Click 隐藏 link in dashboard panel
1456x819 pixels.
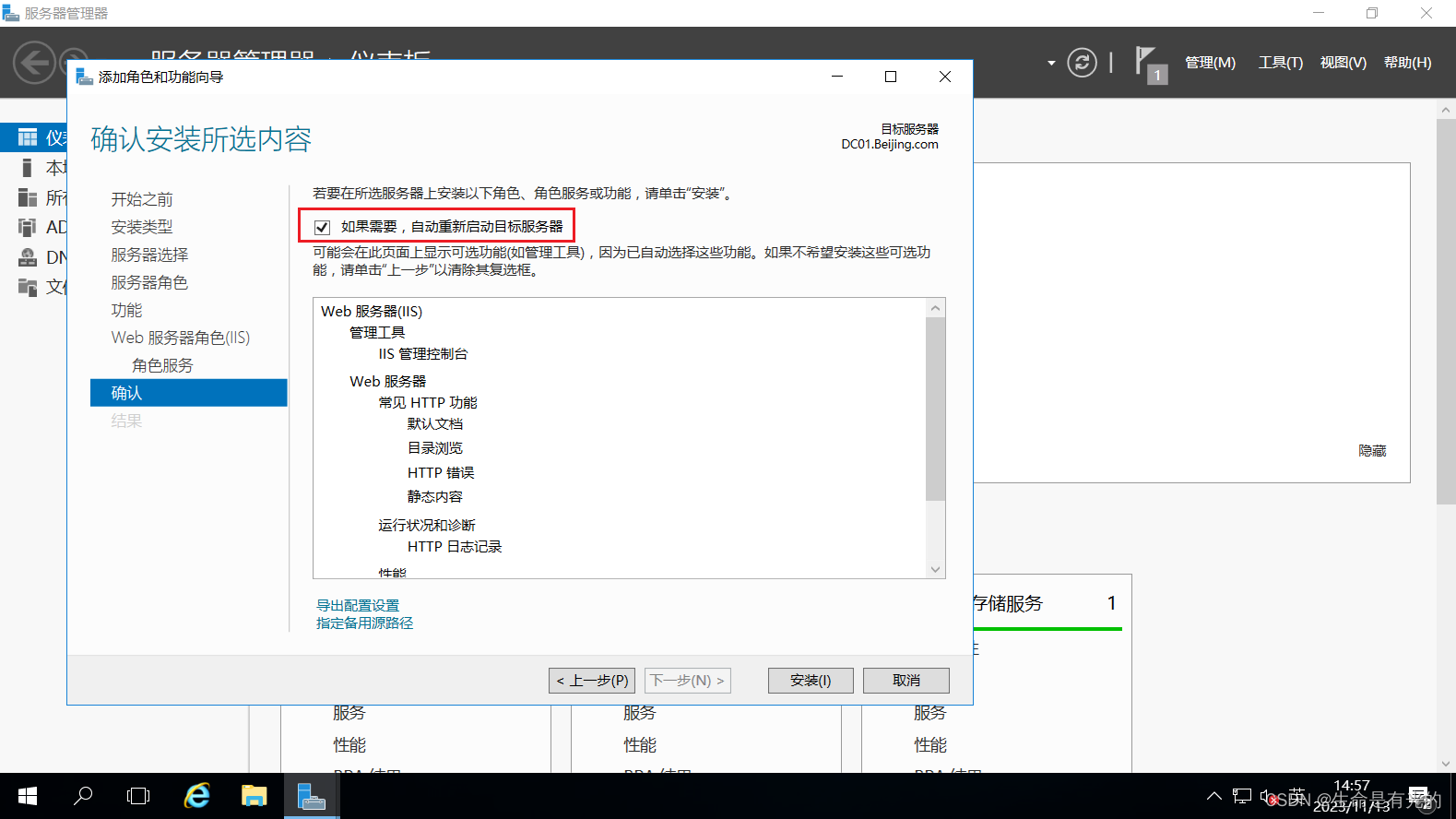[1372, 451]
